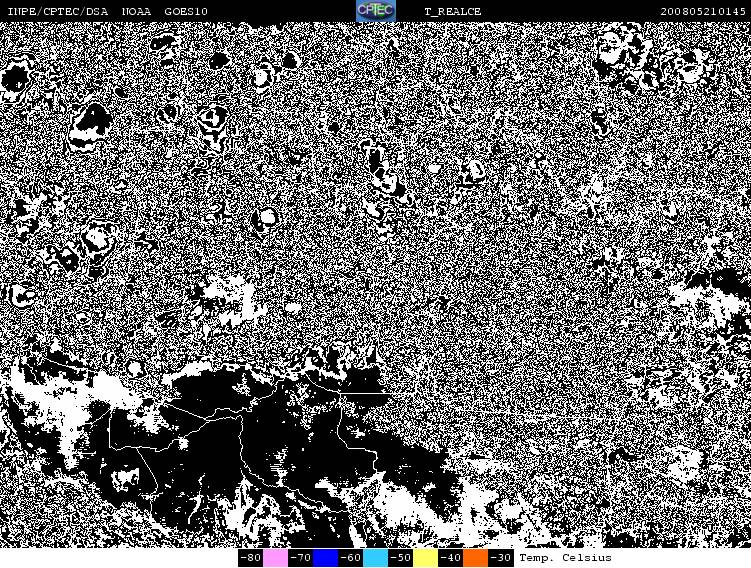Select the yellow -50 legend color swatch

425,558
